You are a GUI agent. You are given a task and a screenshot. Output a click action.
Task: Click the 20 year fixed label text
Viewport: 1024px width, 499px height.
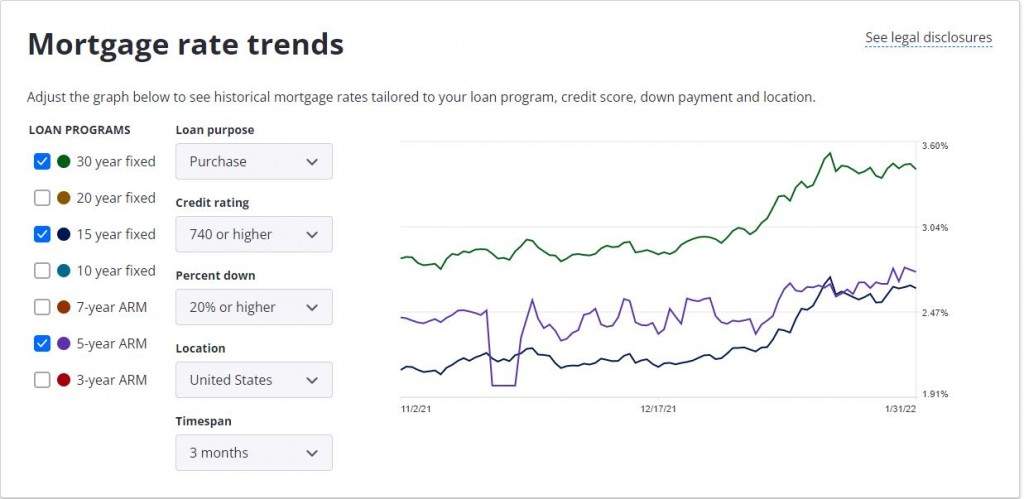click(x=116, y=198)
